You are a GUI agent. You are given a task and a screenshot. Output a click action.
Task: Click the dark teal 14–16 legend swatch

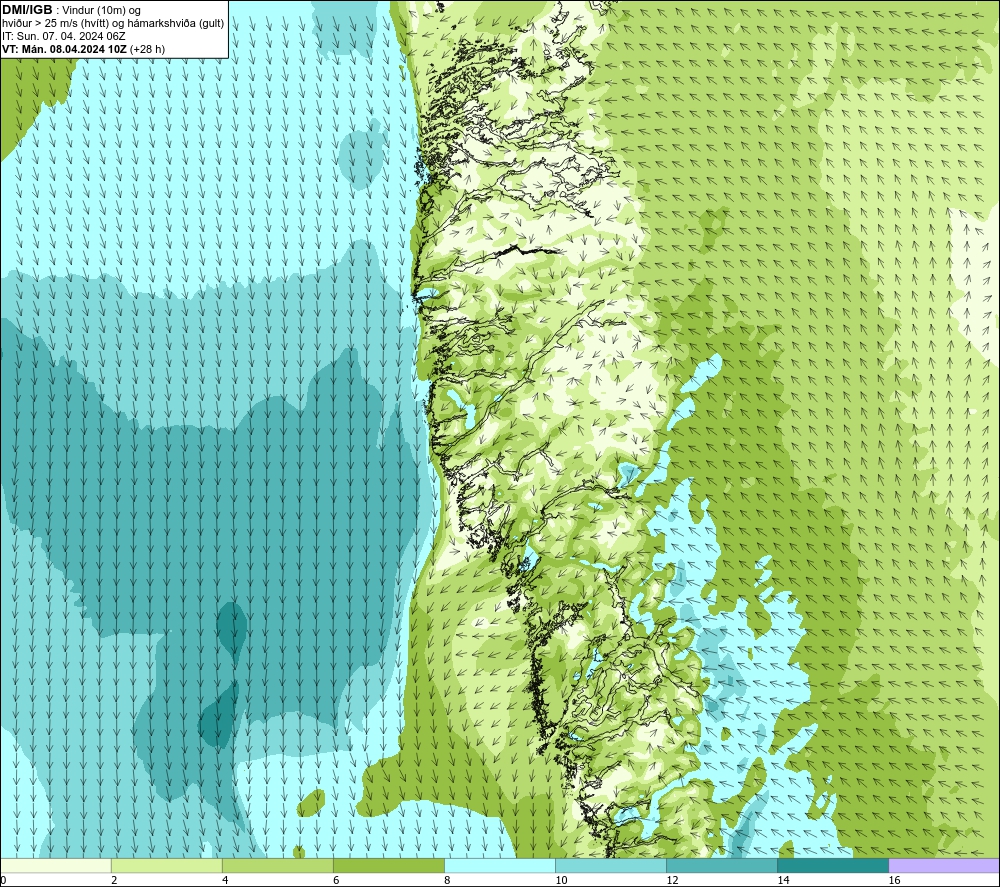click(x=832, y=865)
